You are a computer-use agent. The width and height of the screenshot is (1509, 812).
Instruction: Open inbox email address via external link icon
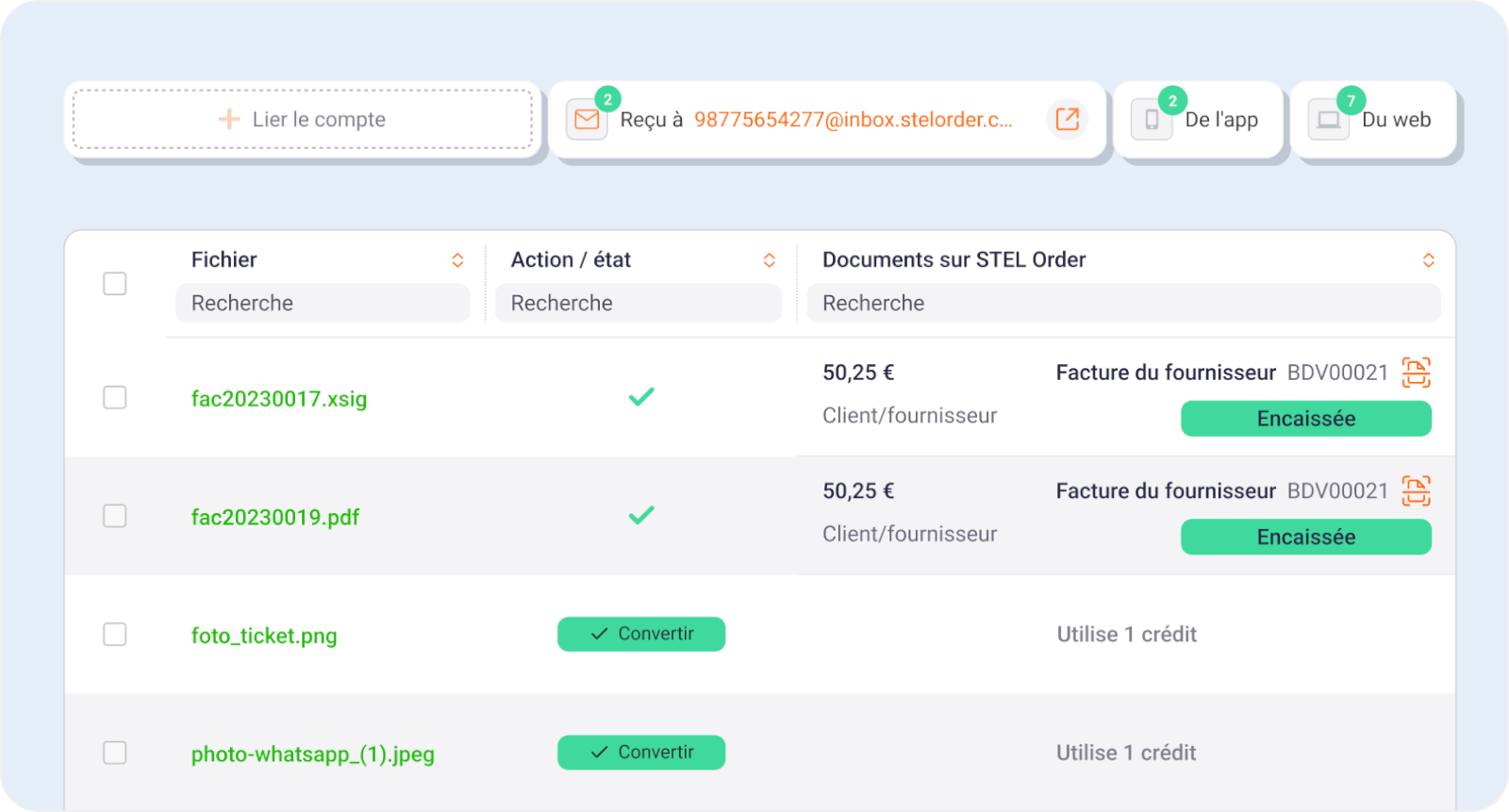click(1067, 119)
